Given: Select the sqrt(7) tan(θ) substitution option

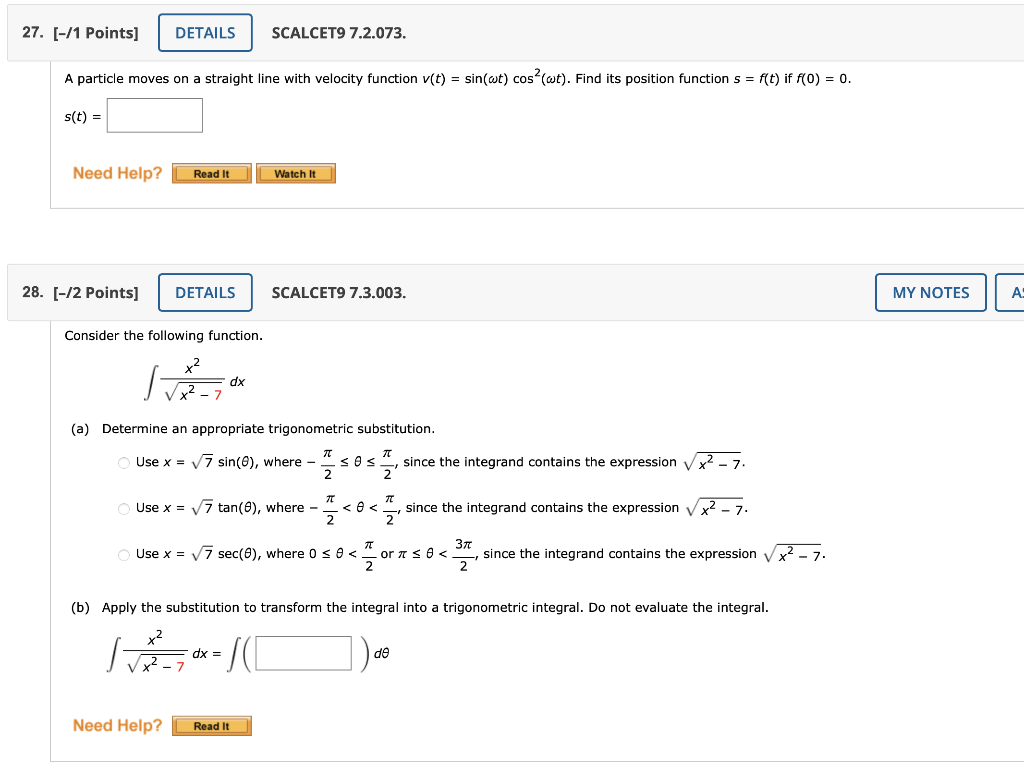Looking at the screenshot, I should [122, 508].
